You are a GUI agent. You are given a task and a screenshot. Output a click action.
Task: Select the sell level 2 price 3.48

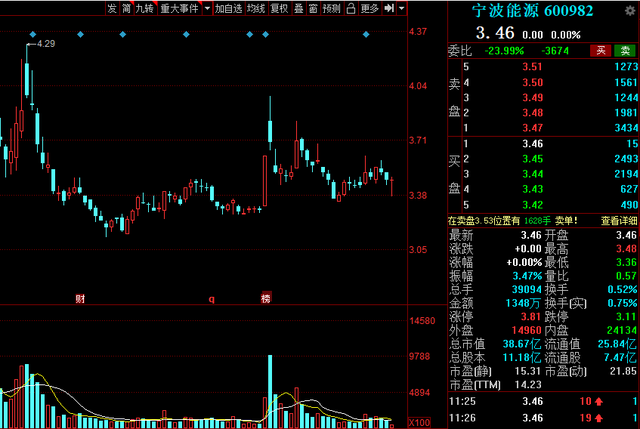(533, 113)
